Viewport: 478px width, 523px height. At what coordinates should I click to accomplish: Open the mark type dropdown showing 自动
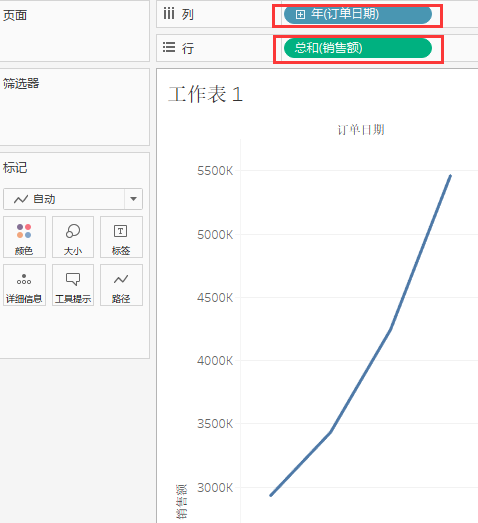pyautogui.click(x=73, y=199)
